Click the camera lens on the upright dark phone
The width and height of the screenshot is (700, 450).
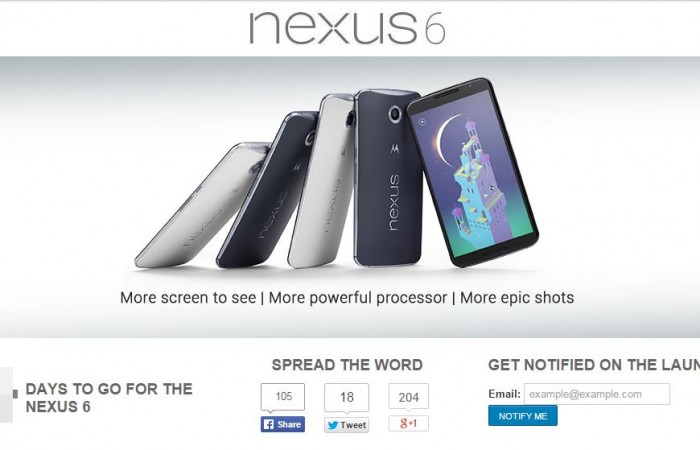pos(395,113)
